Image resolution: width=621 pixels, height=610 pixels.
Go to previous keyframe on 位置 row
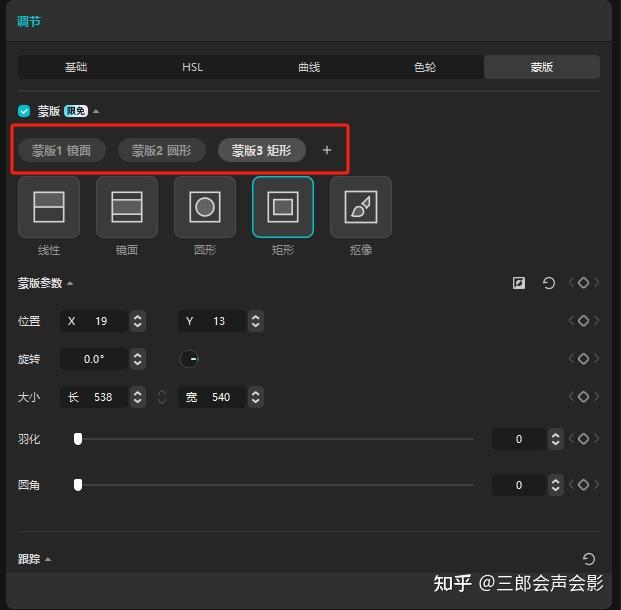[571, 320]
